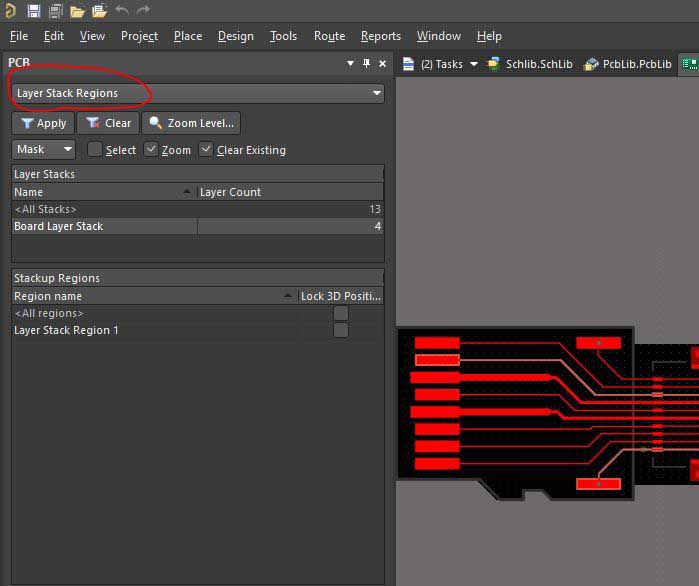
Task: Open the Design menu
Action: pos(235,36)
